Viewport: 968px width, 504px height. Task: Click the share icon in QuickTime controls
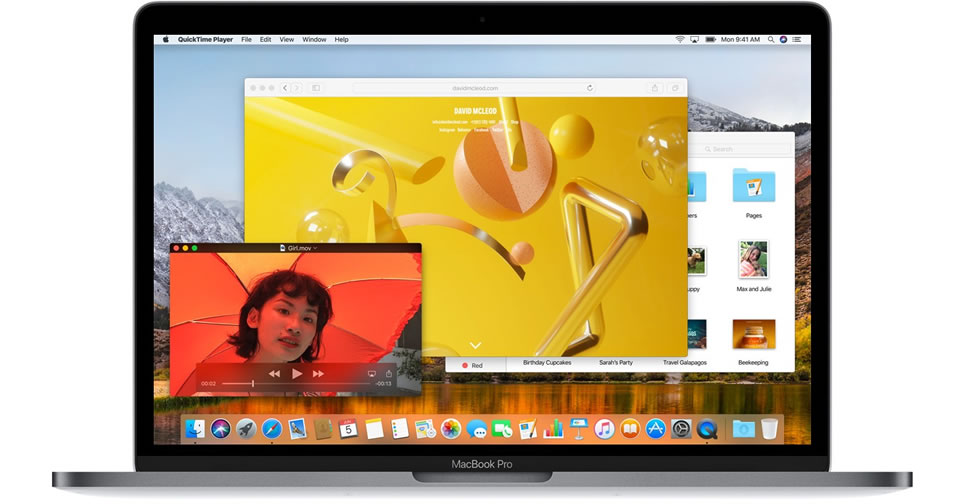[389, 374]
